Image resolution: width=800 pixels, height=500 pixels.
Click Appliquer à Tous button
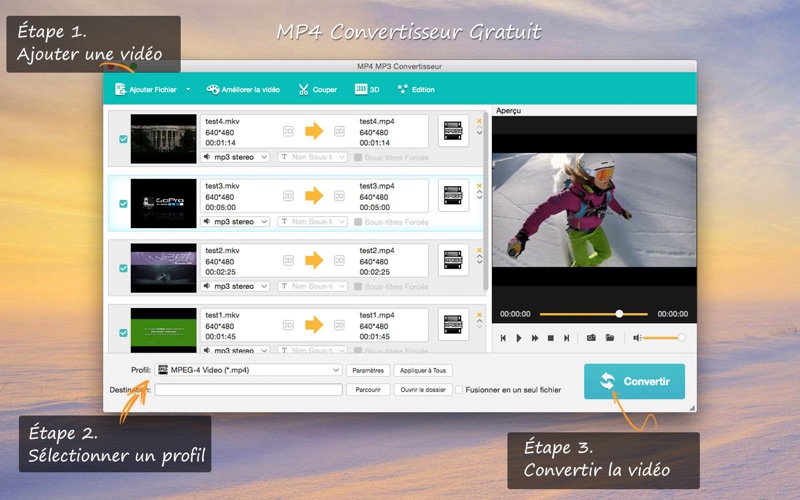pyautogui.click(x=423, y=370)
